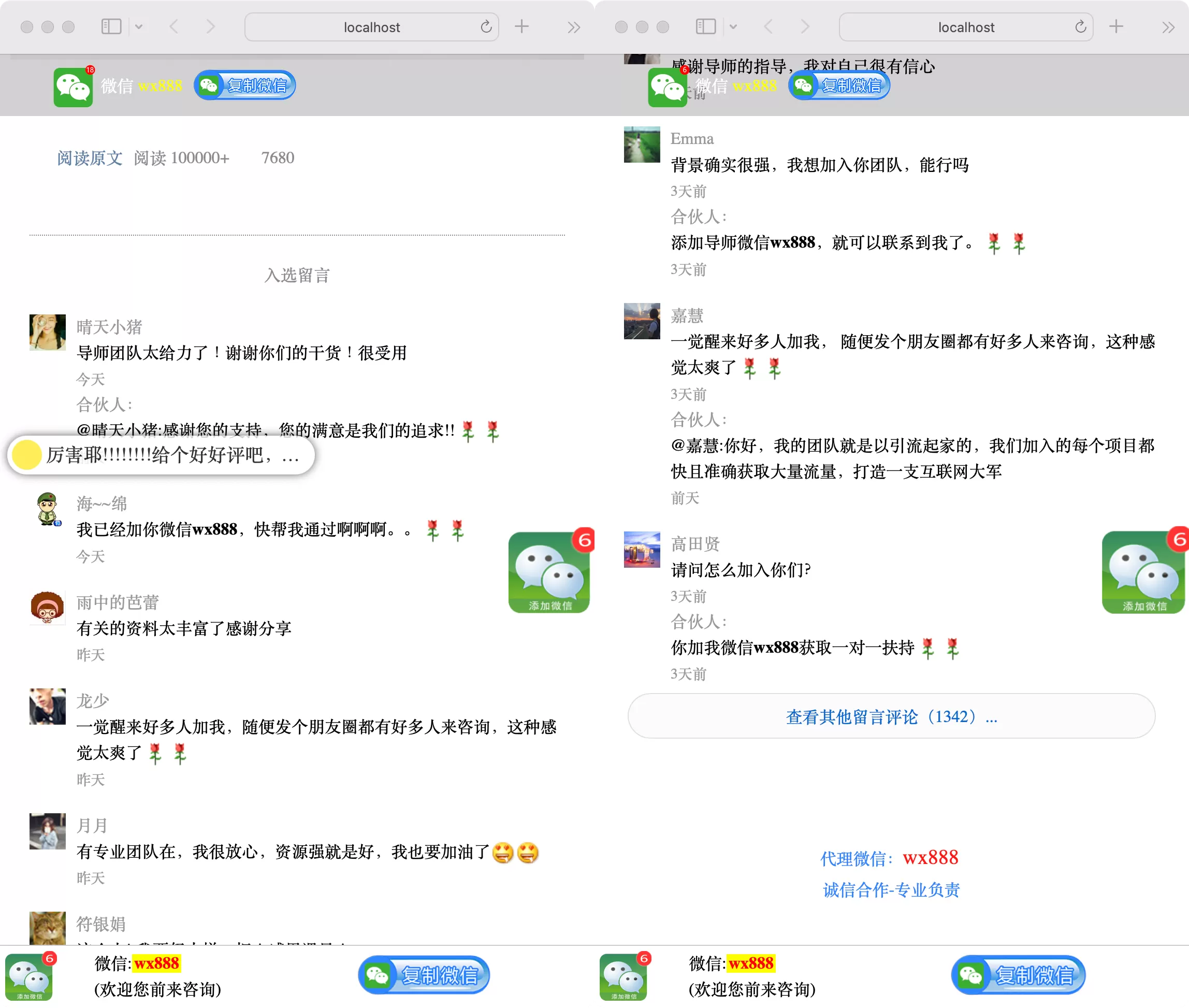Click the top banner WeChat icon in the right window
The width and height of the screenshot is (1189, 1008).
(x=668, y=87)
